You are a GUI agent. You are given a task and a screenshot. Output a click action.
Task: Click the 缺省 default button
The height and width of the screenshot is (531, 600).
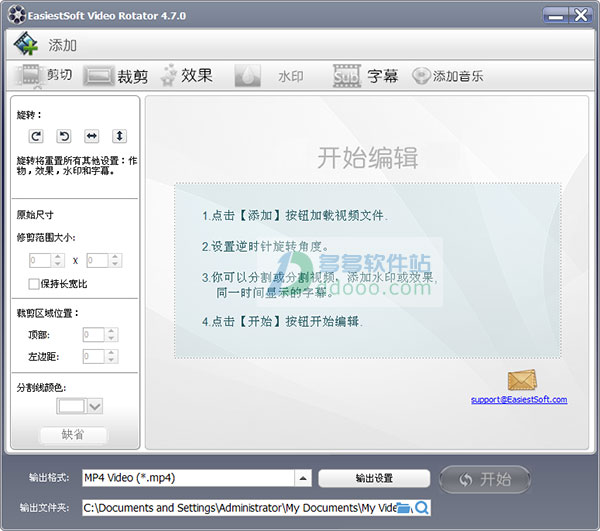click(73, 434)
